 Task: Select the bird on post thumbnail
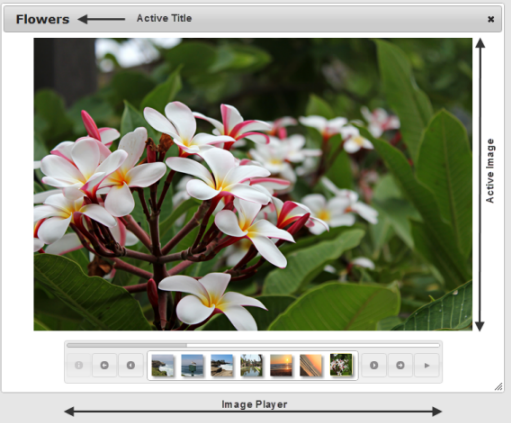(x=192, y=365)
